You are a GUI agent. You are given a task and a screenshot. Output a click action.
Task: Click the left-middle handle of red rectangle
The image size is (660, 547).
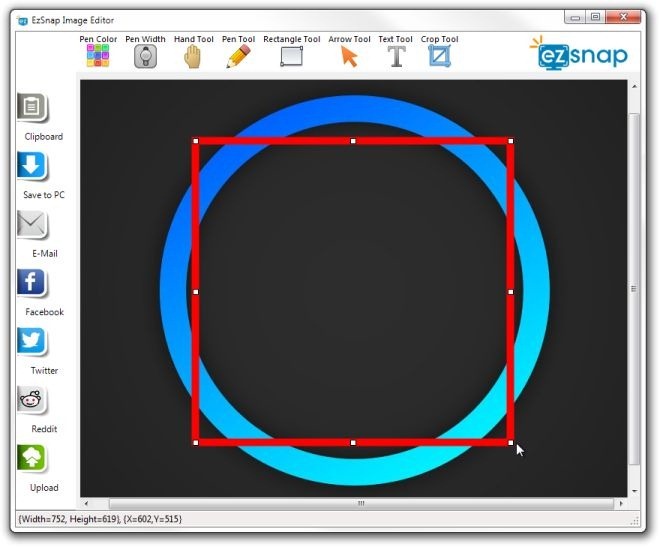click(x=196, y=292)
